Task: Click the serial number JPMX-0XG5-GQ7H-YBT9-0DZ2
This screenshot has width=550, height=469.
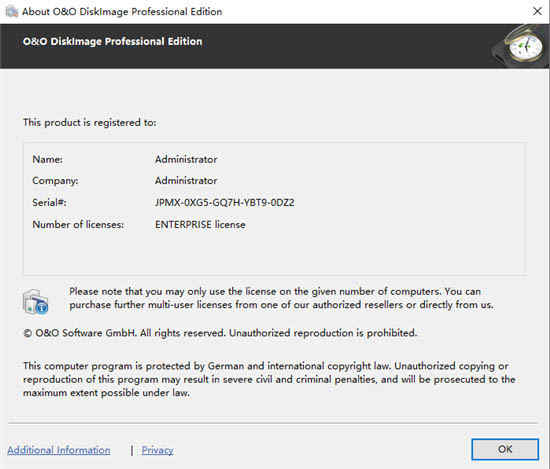Action: tap(224, 202)
